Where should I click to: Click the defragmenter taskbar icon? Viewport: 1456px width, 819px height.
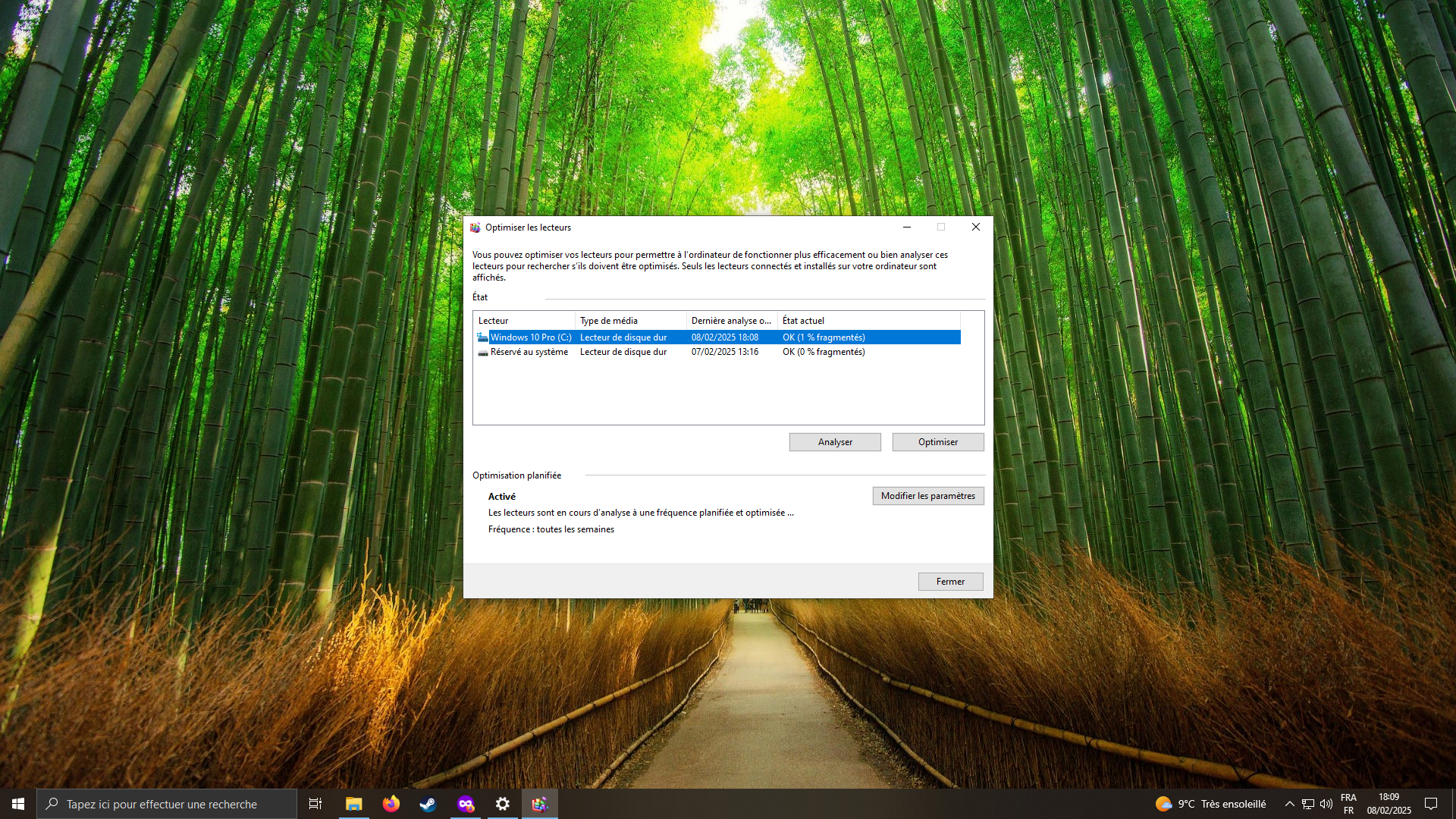tap(539, 804)
